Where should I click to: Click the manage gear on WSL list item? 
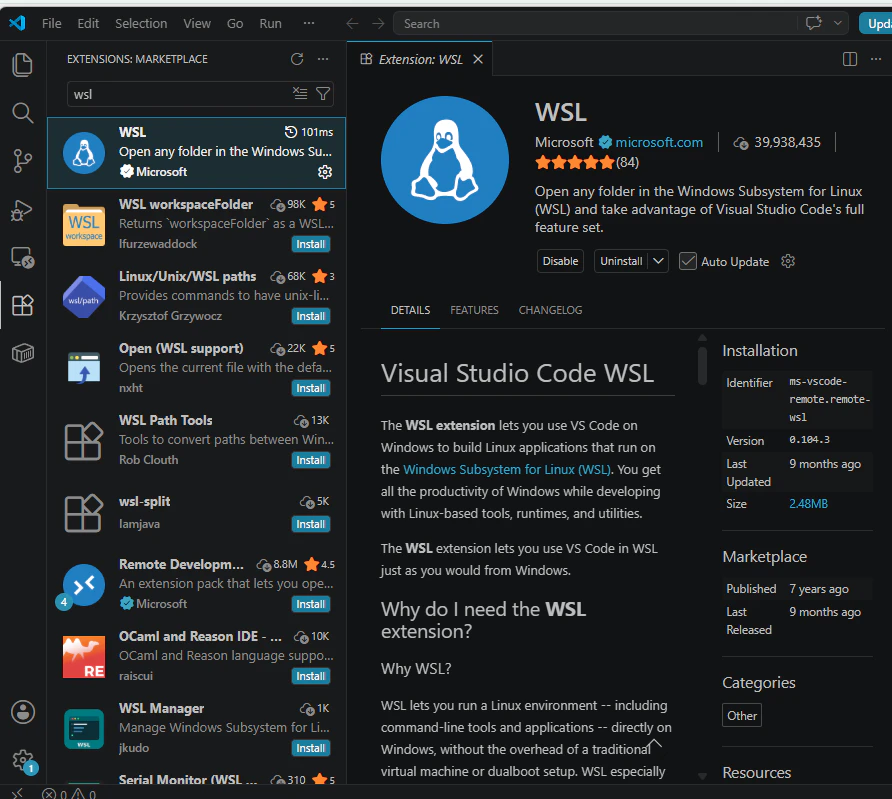(x=325, y=172)
